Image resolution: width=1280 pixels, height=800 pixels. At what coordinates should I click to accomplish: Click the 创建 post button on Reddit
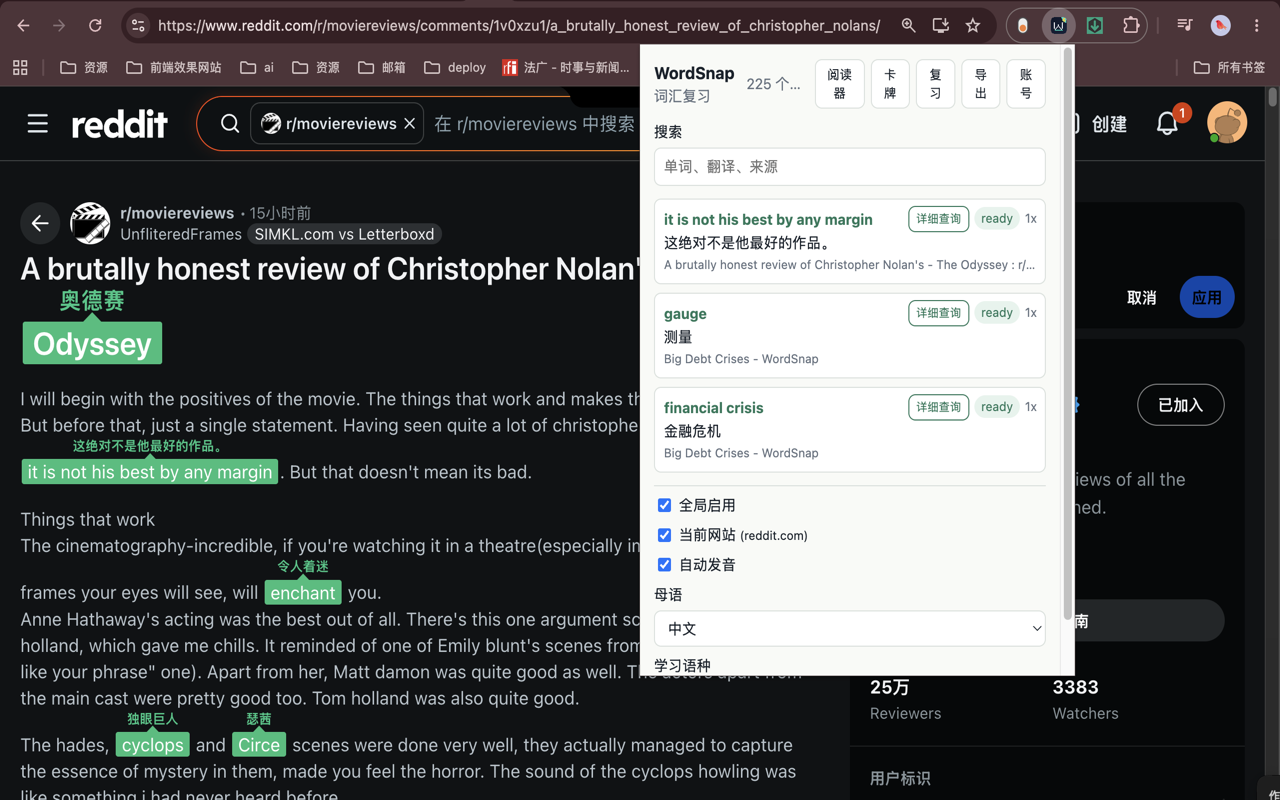(x=1109, y=124)
